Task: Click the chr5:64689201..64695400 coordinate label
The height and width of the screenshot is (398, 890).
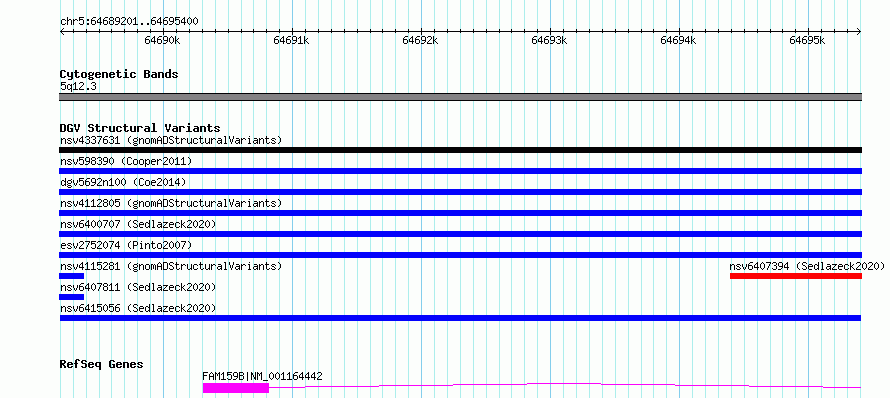Action: coord(129,21)
